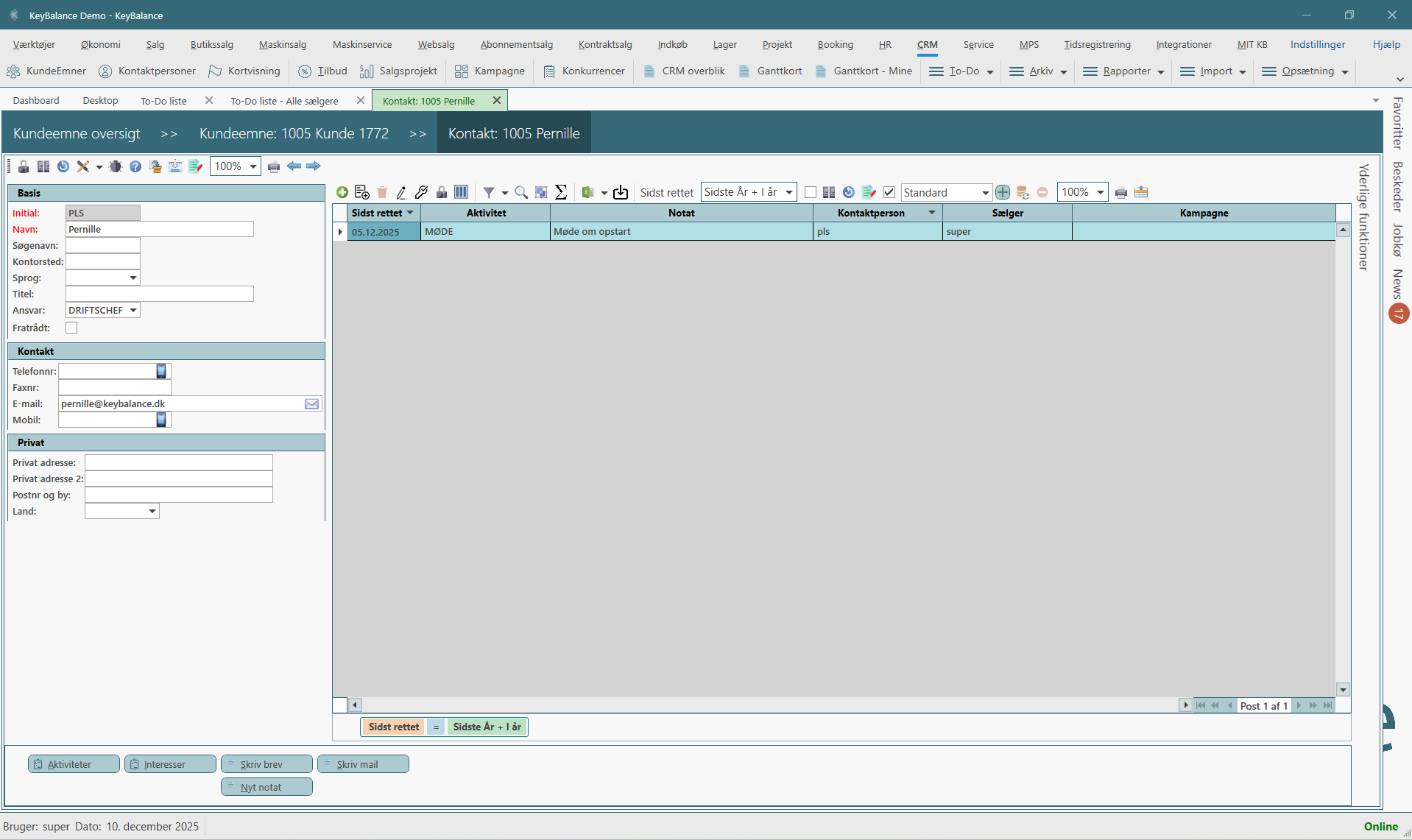
Task: Send email via envelope icon in E-mail field
Action: 312,404
